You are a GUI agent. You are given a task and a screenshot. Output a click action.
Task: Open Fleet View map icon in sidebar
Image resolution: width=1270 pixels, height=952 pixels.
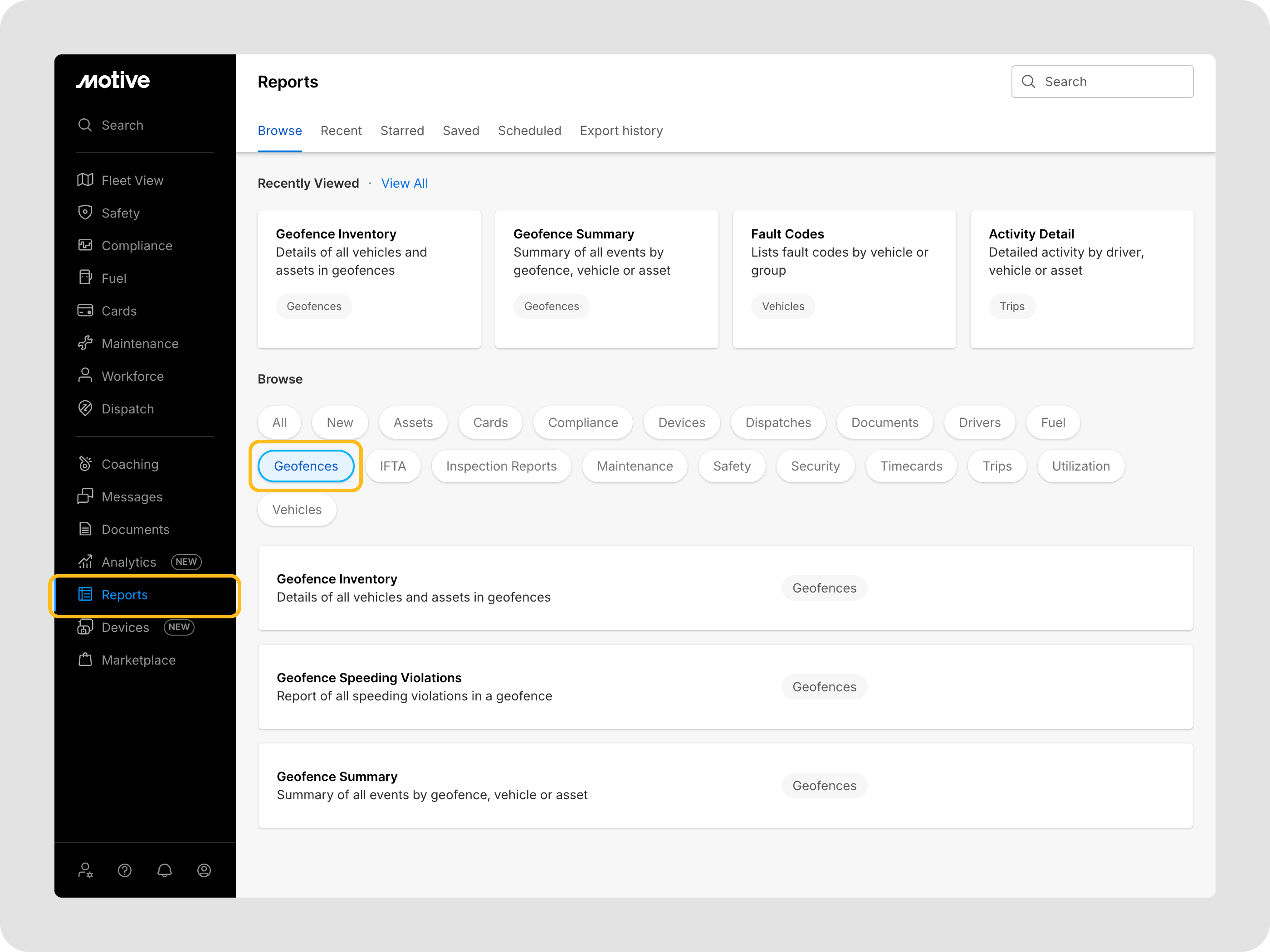tap(85, 180)
